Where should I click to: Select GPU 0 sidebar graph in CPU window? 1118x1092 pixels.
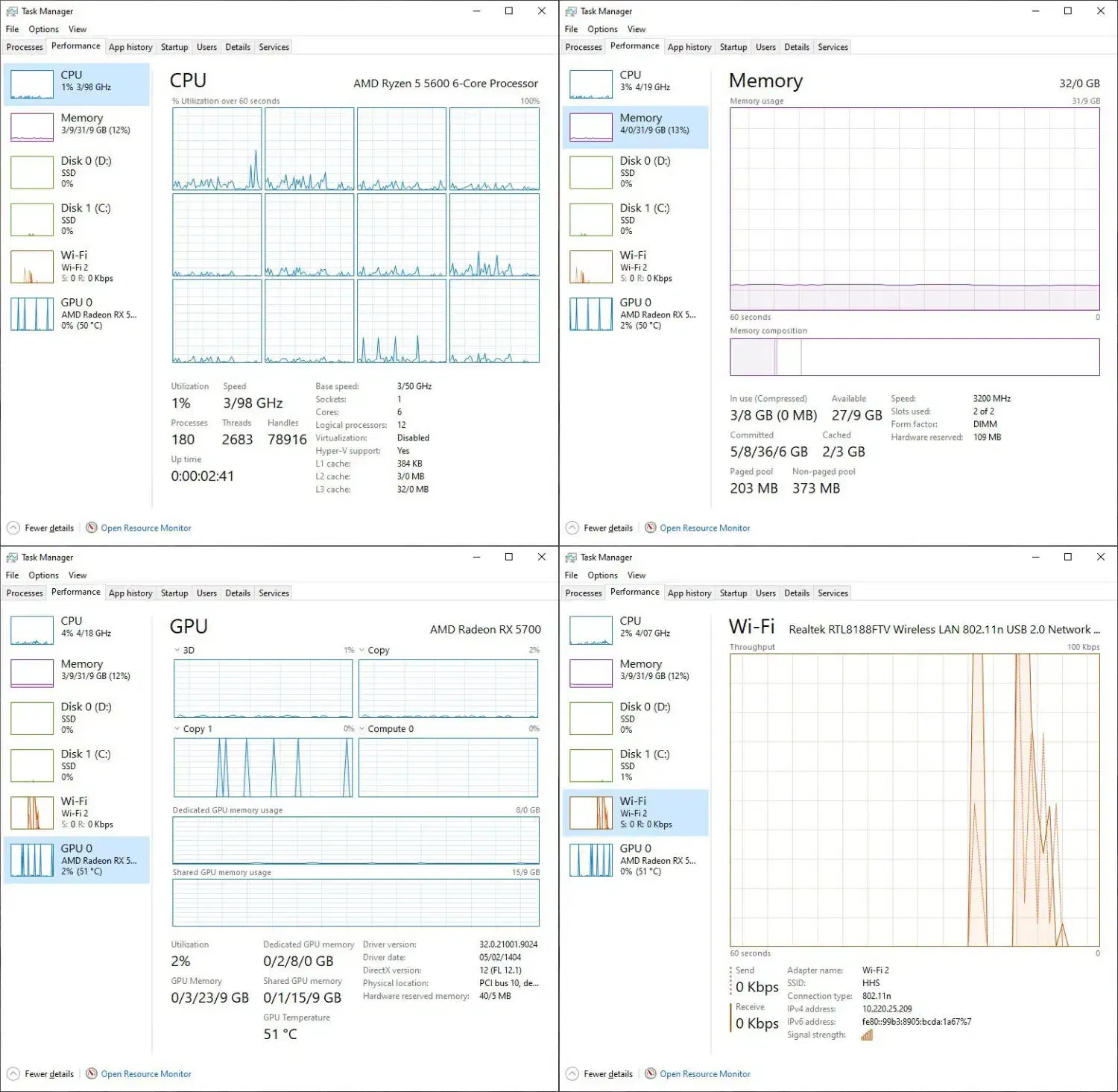[32, 314]
